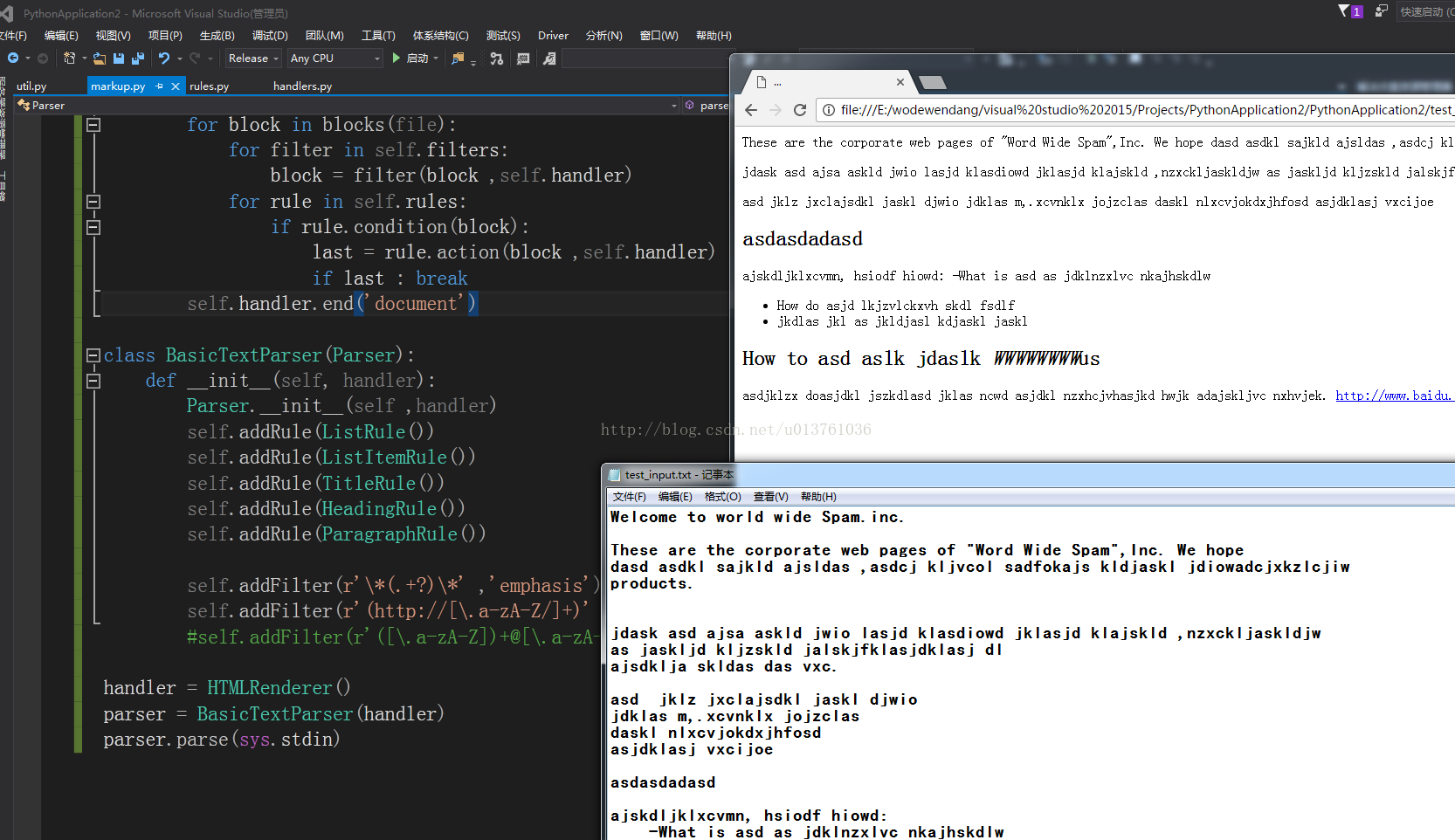Click the 快速启动 quick launch search box
The height and width of the screenshot is (840, 1455).
pos(1425,11)
